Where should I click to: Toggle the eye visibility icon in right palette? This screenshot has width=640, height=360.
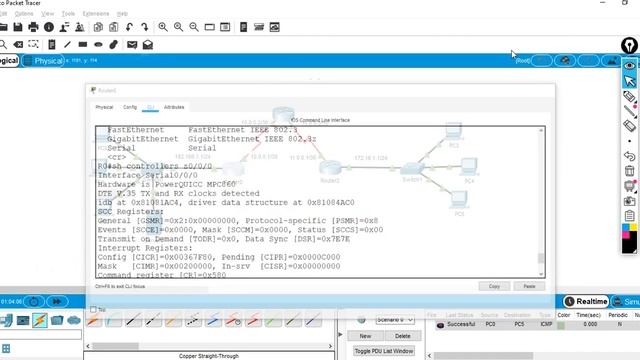[630, 65]
